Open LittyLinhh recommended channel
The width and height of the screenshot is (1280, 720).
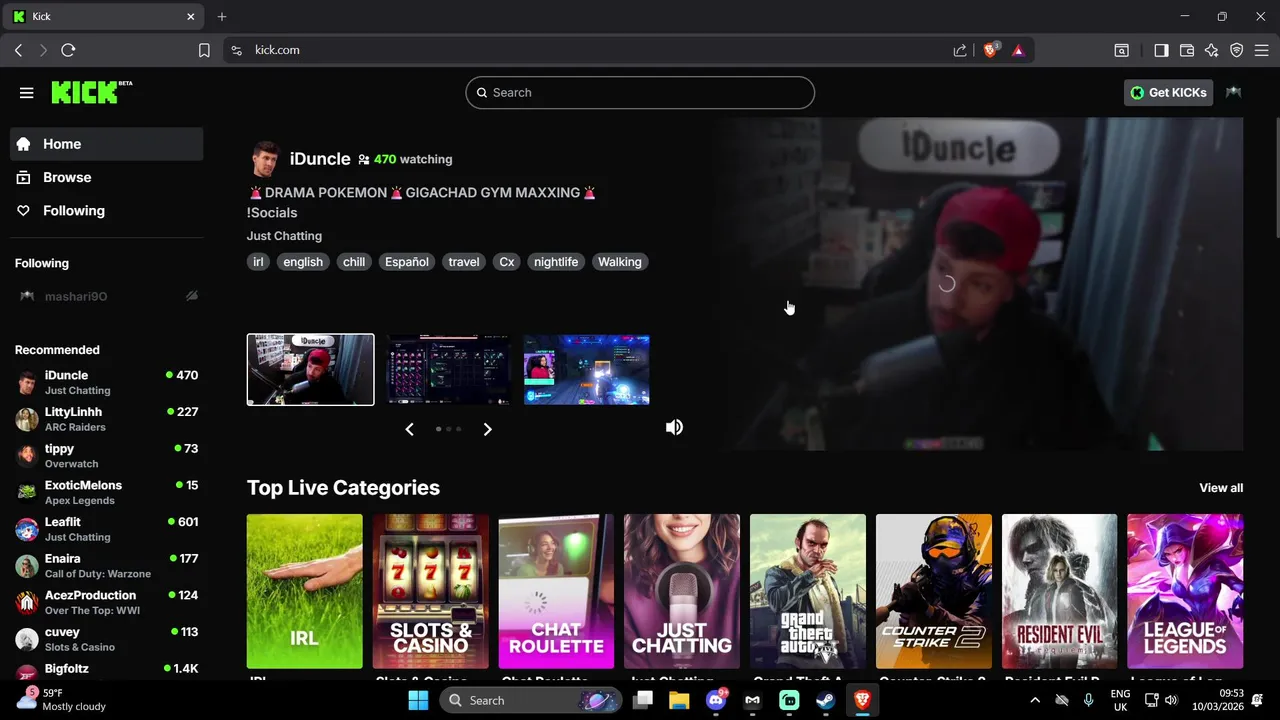tap(106, 419)
